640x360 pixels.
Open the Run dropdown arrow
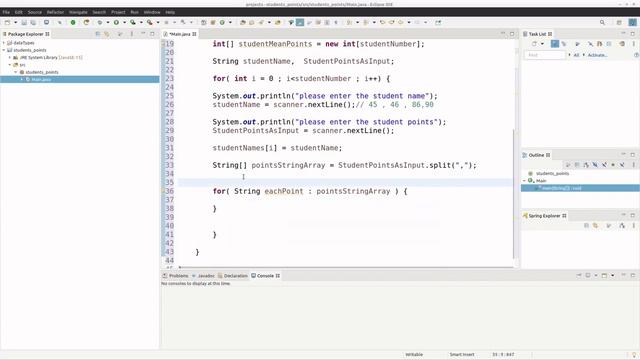coord(124,22)
